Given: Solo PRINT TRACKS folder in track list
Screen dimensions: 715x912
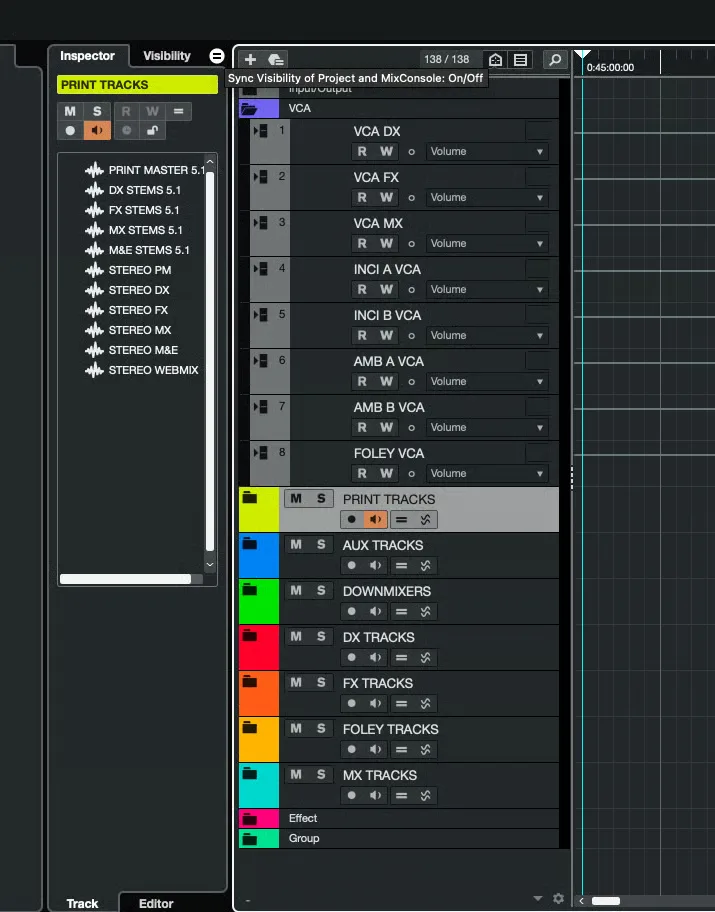Looking at the screenshot, I should (x=321, y=498).
